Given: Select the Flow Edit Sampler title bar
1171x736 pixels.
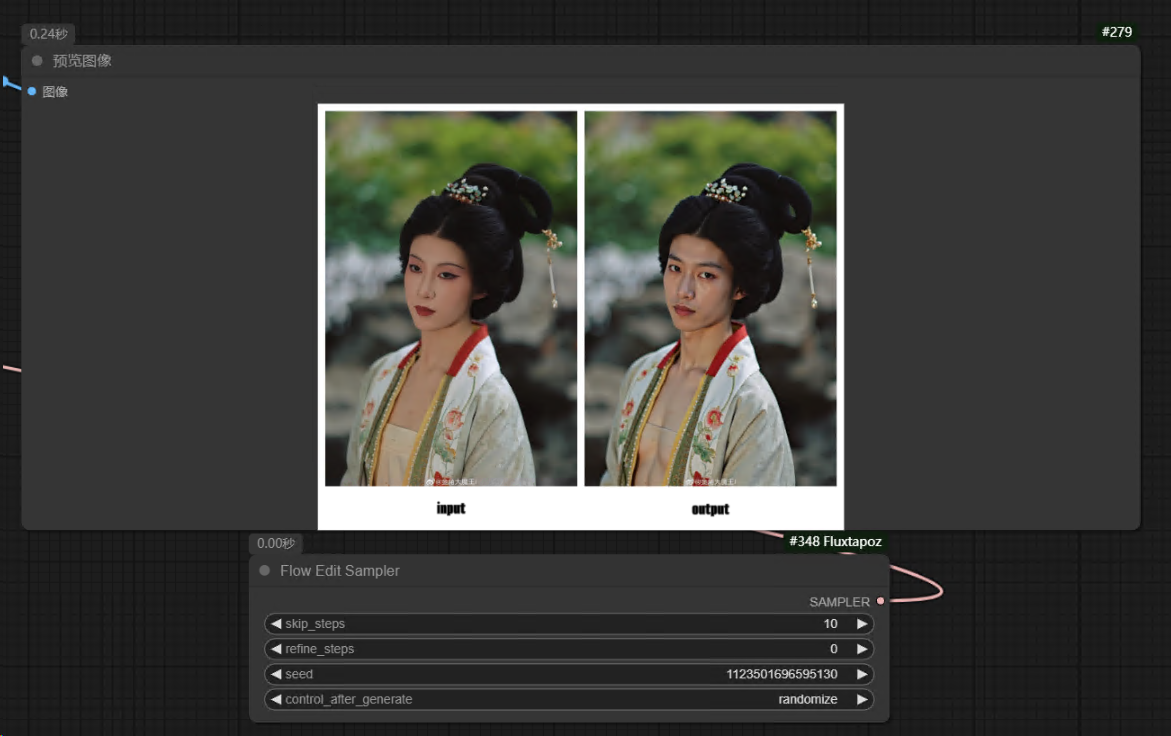Looking at the screenshot, I should pos(340,571).
